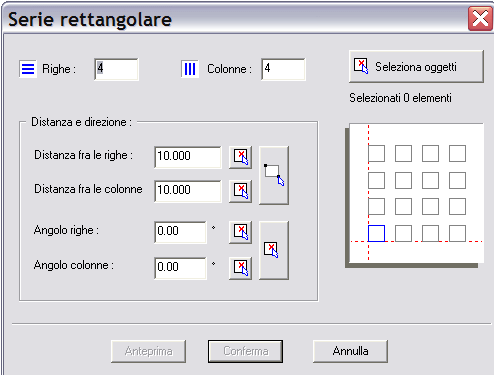Click the pick icon beside Distanza fra le colonne
494x375 pixels.
coord(240,191)
